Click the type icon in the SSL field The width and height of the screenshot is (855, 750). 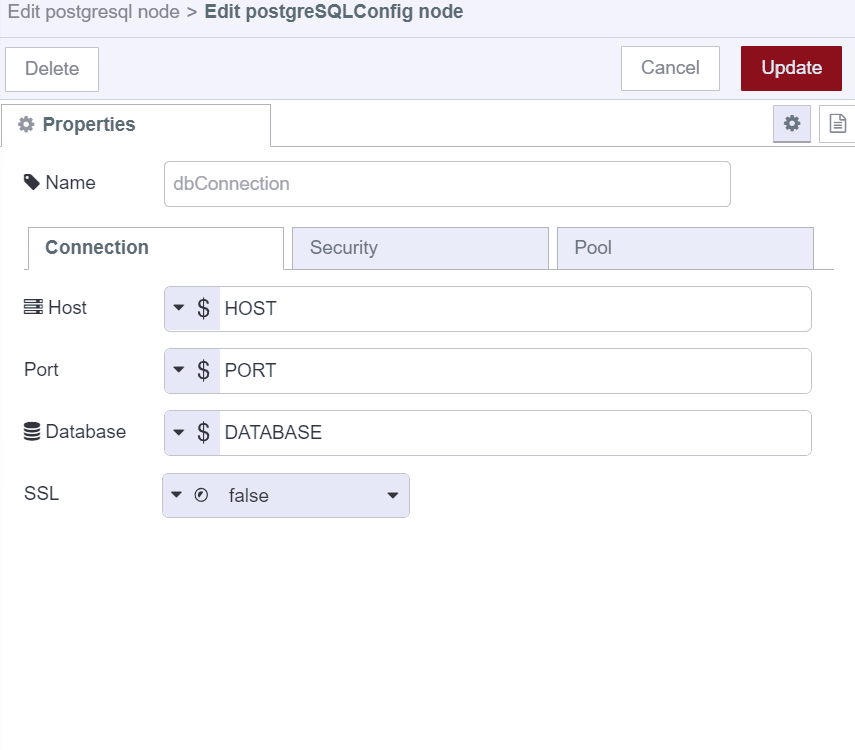coord(199,495)
